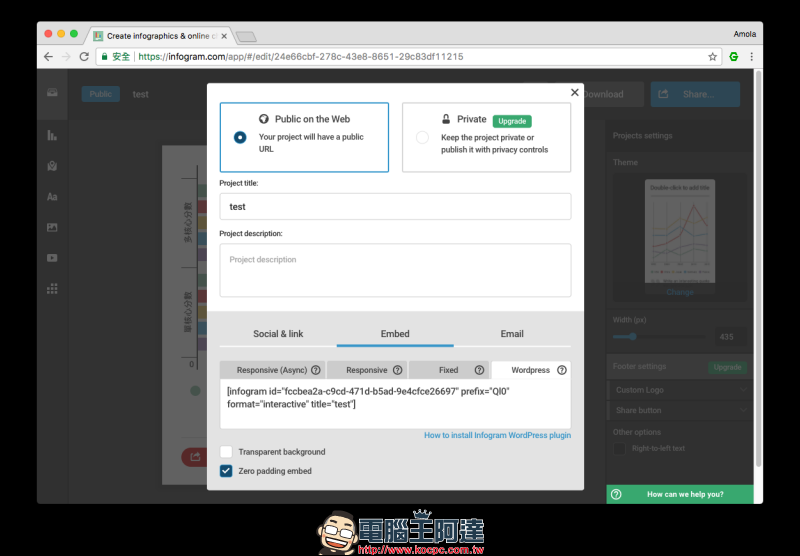Open the image tool in left sidebar
This screenshot has width=800, height=556.
click(x=52, y=228)
